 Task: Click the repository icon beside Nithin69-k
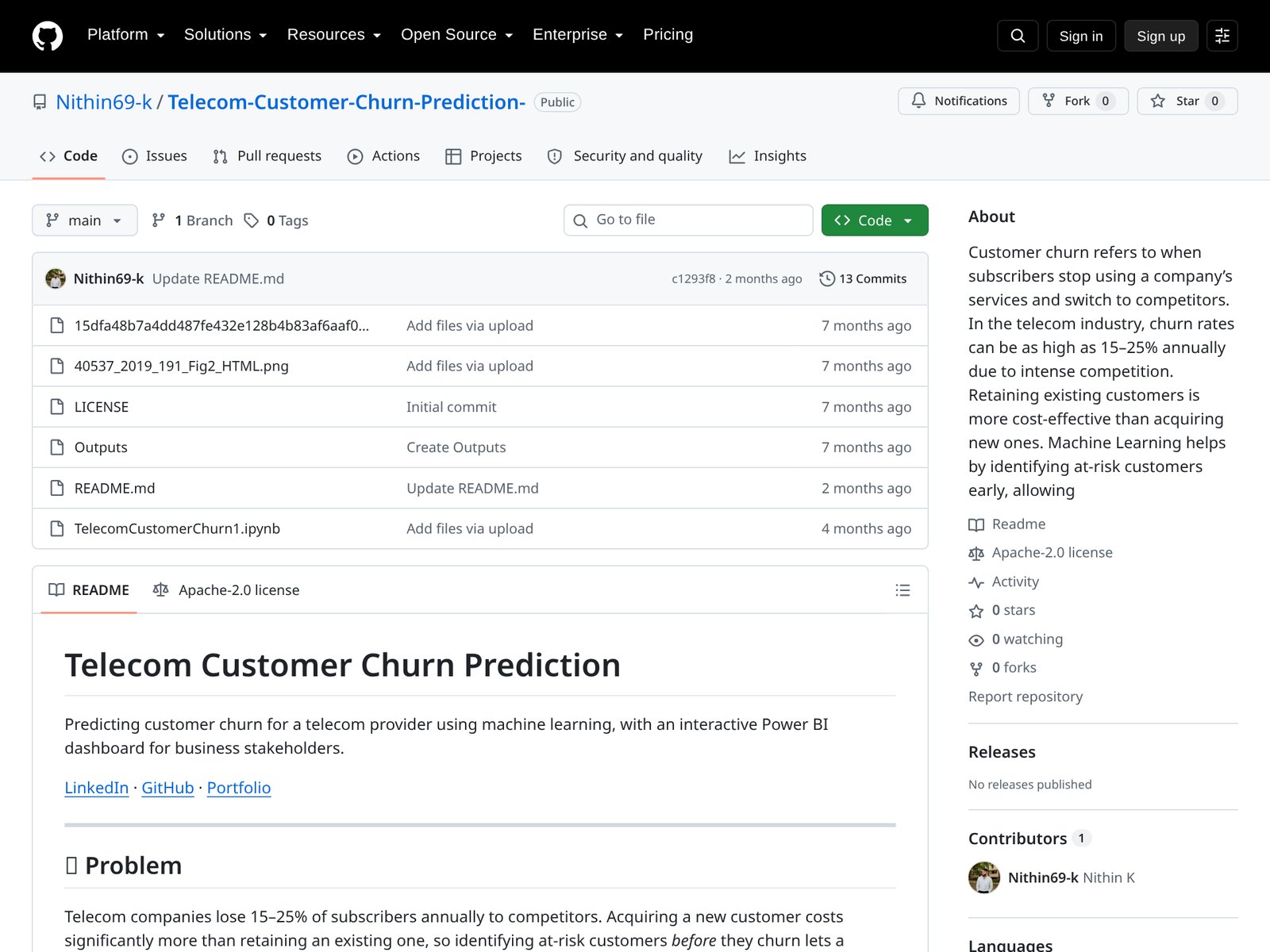(x=40, y=102)
